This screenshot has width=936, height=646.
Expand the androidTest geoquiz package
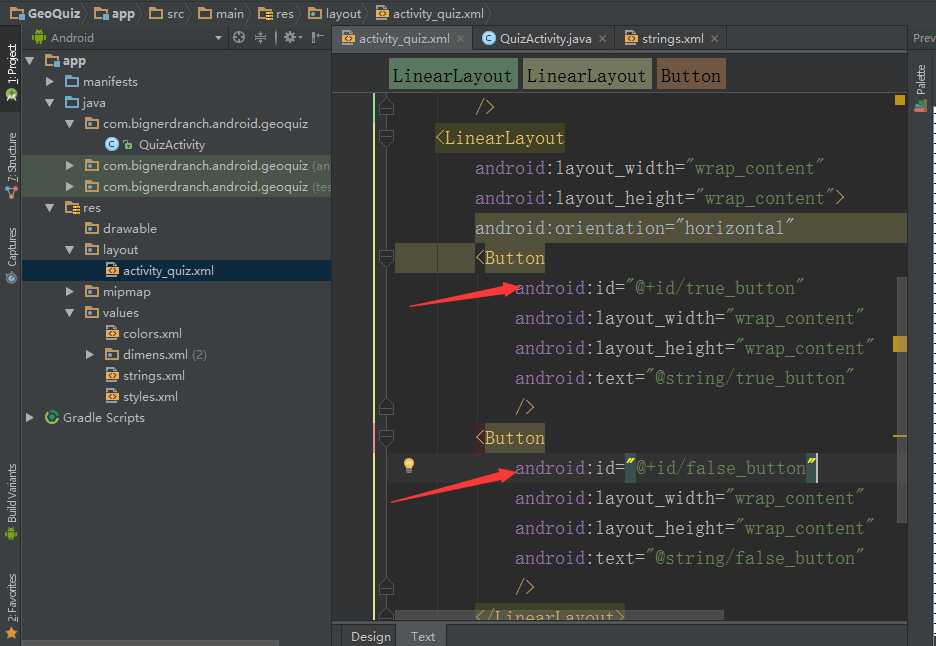[x=70, y=165]
